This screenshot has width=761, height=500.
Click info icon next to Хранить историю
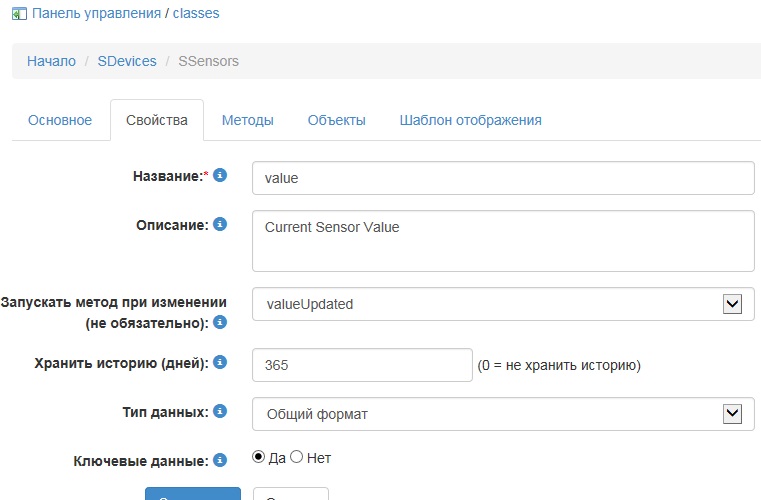pyautogui.click(x=220, y=362)
